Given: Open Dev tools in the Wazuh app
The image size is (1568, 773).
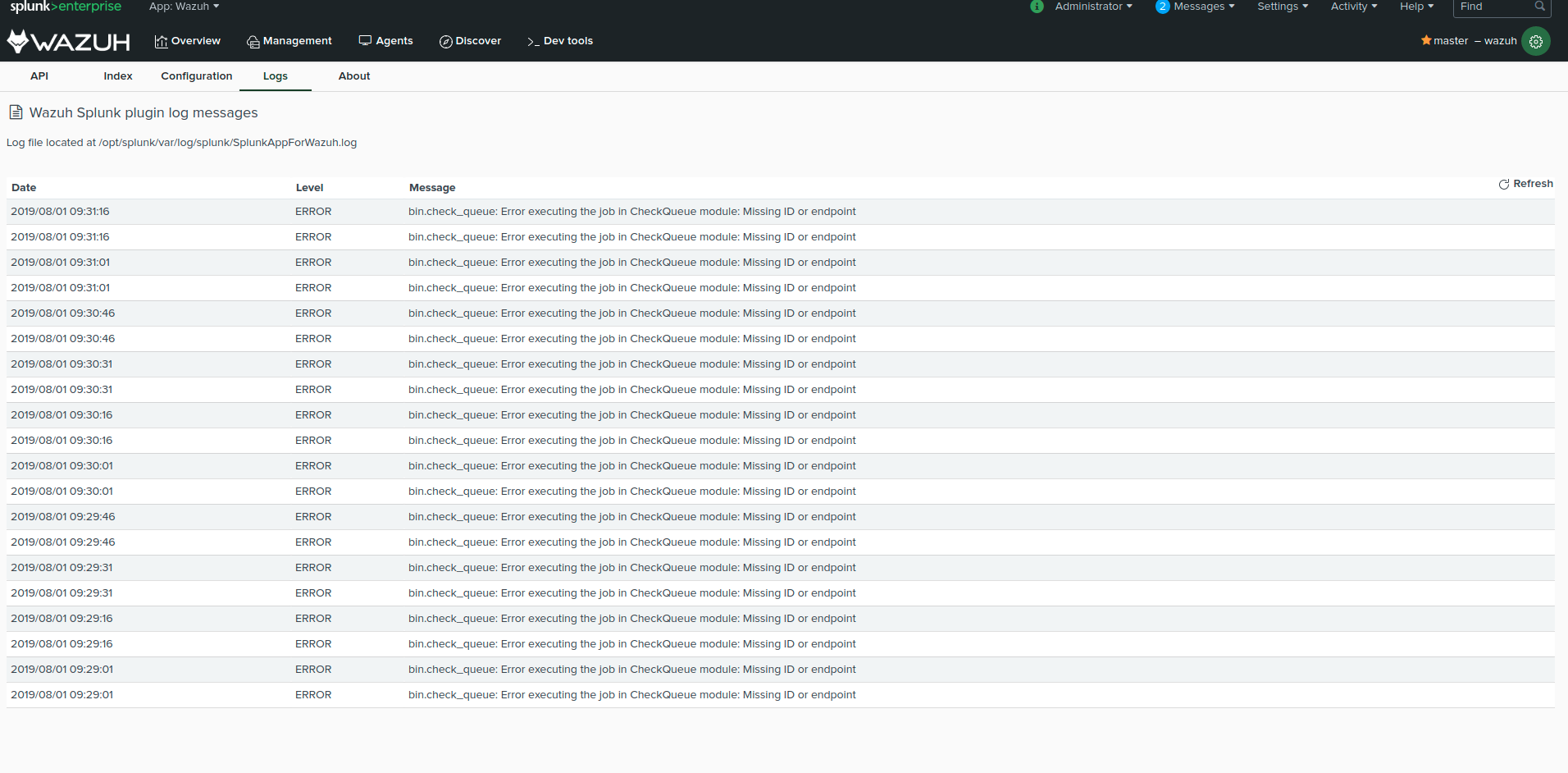Looking at the screenshot, I should (x=559, y=40).
